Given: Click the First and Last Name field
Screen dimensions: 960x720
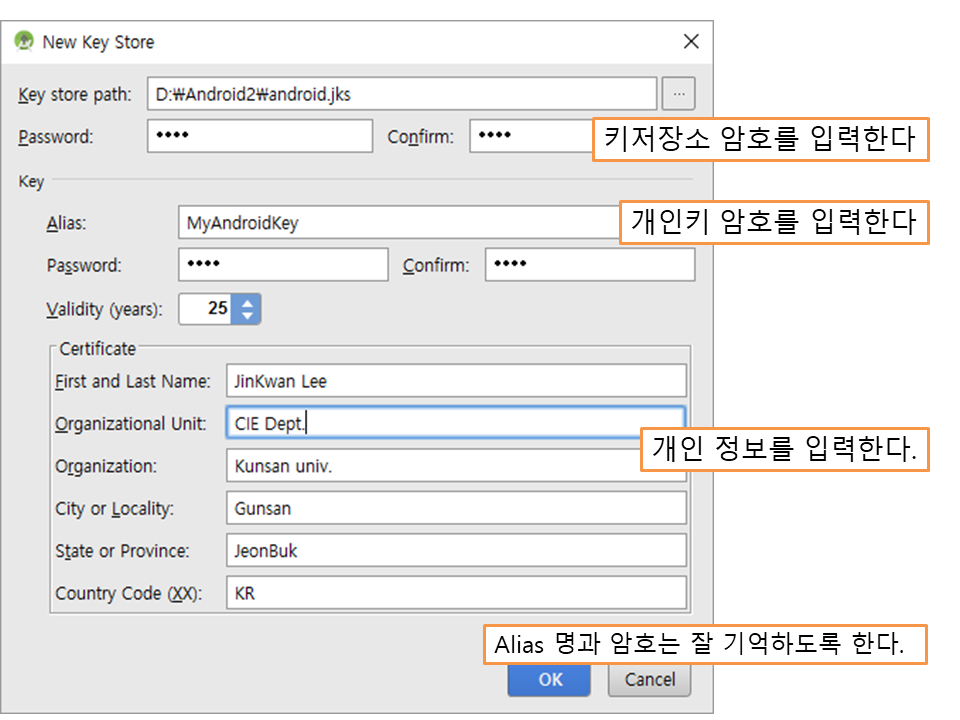Looking at the screenshot, I should click(456, 381).
